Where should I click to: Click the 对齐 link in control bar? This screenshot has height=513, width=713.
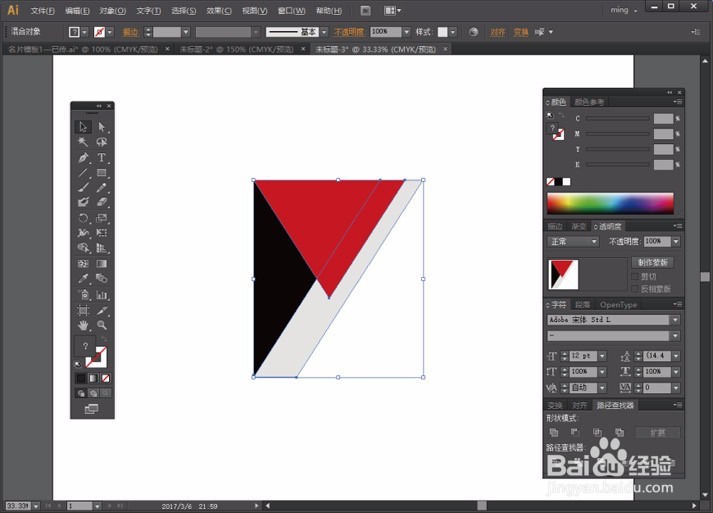[497, 32]
